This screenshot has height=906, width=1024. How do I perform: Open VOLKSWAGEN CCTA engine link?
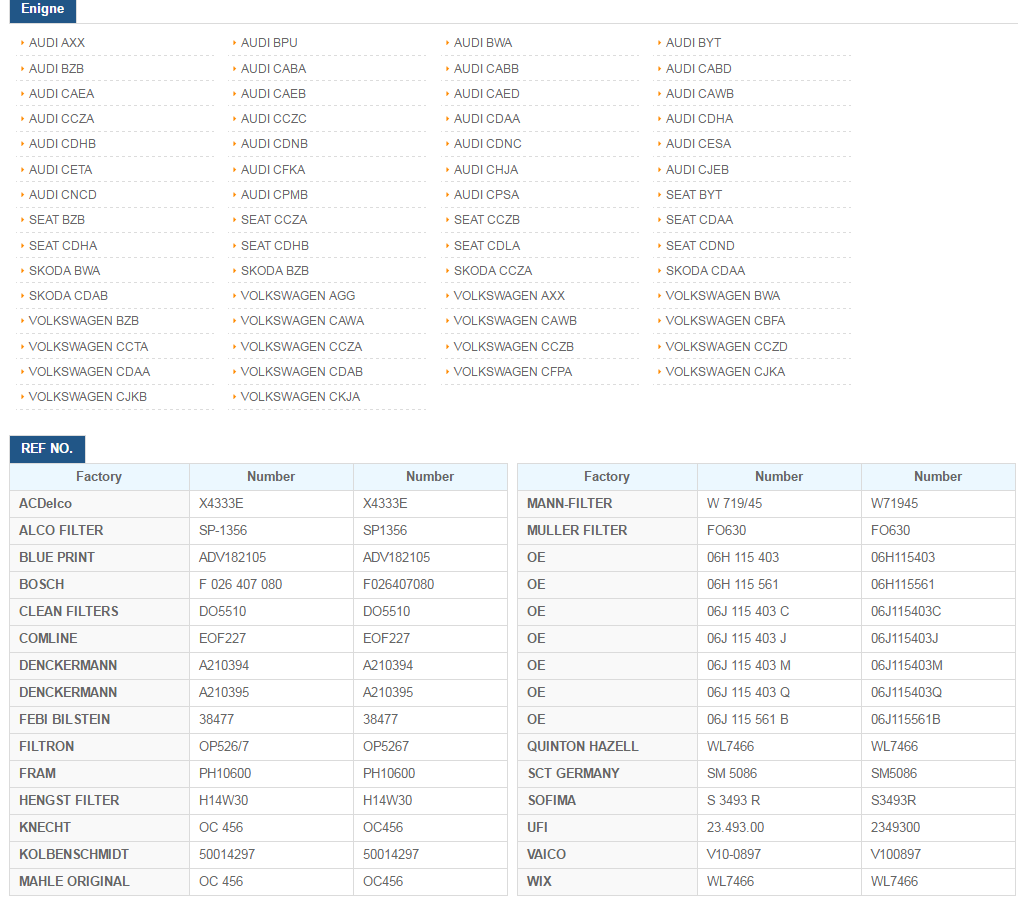click(x=88, y=347)
